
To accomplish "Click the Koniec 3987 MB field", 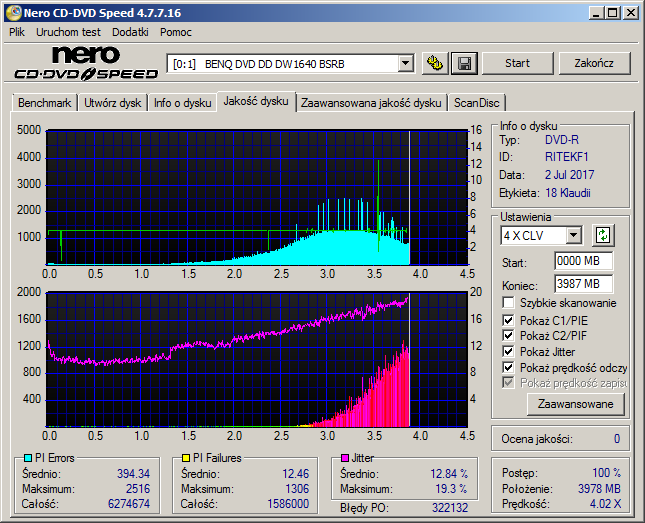I will (583, 284).
